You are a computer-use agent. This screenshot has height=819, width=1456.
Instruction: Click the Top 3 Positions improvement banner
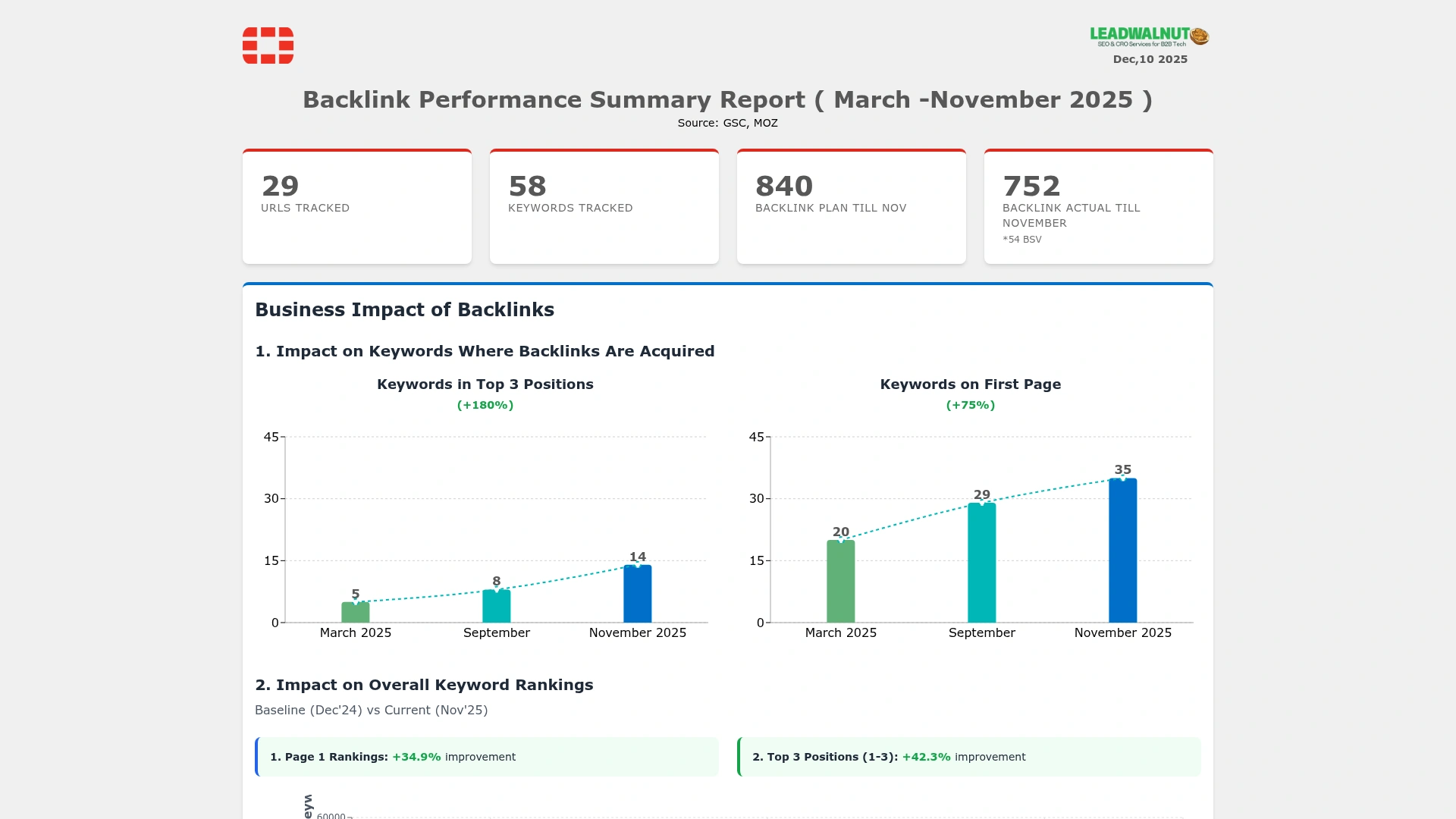969,757
